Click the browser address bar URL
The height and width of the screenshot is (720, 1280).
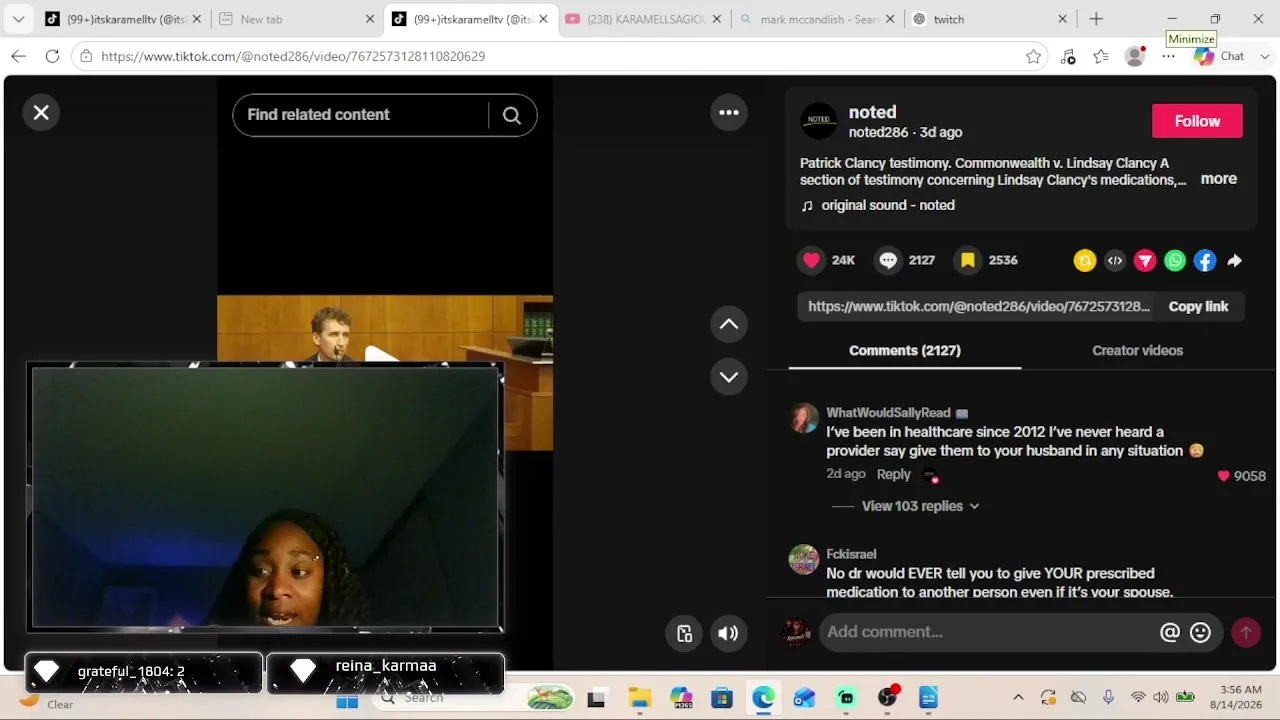pos(293,57)
